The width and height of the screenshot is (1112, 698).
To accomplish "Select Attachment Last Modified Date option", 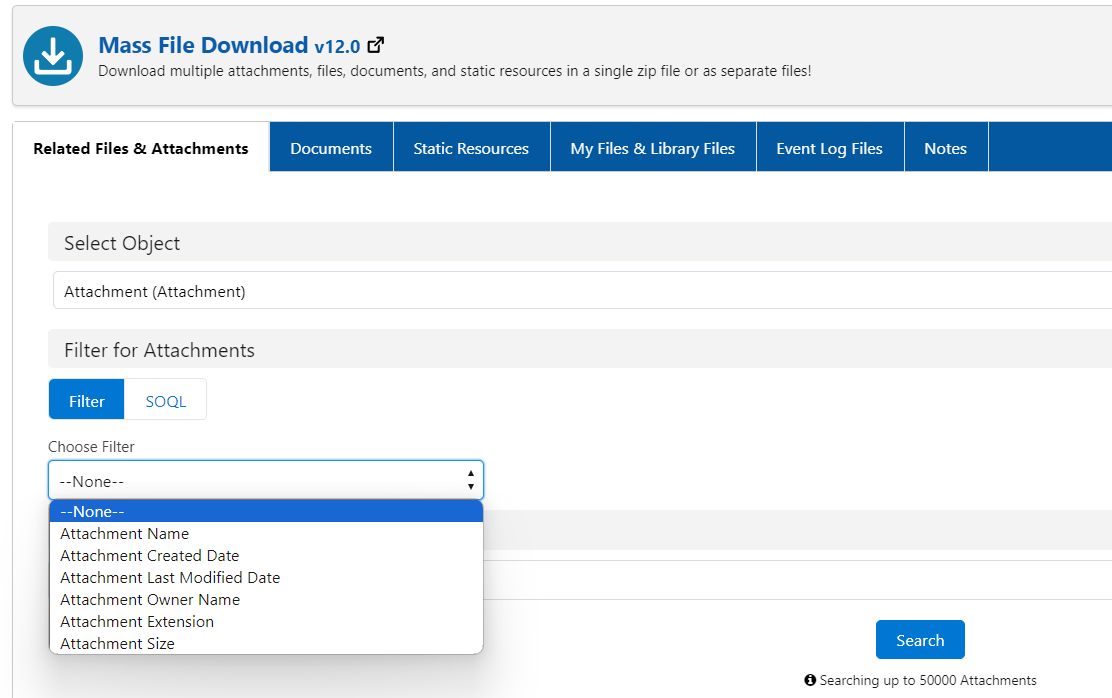I will [266, 577].
